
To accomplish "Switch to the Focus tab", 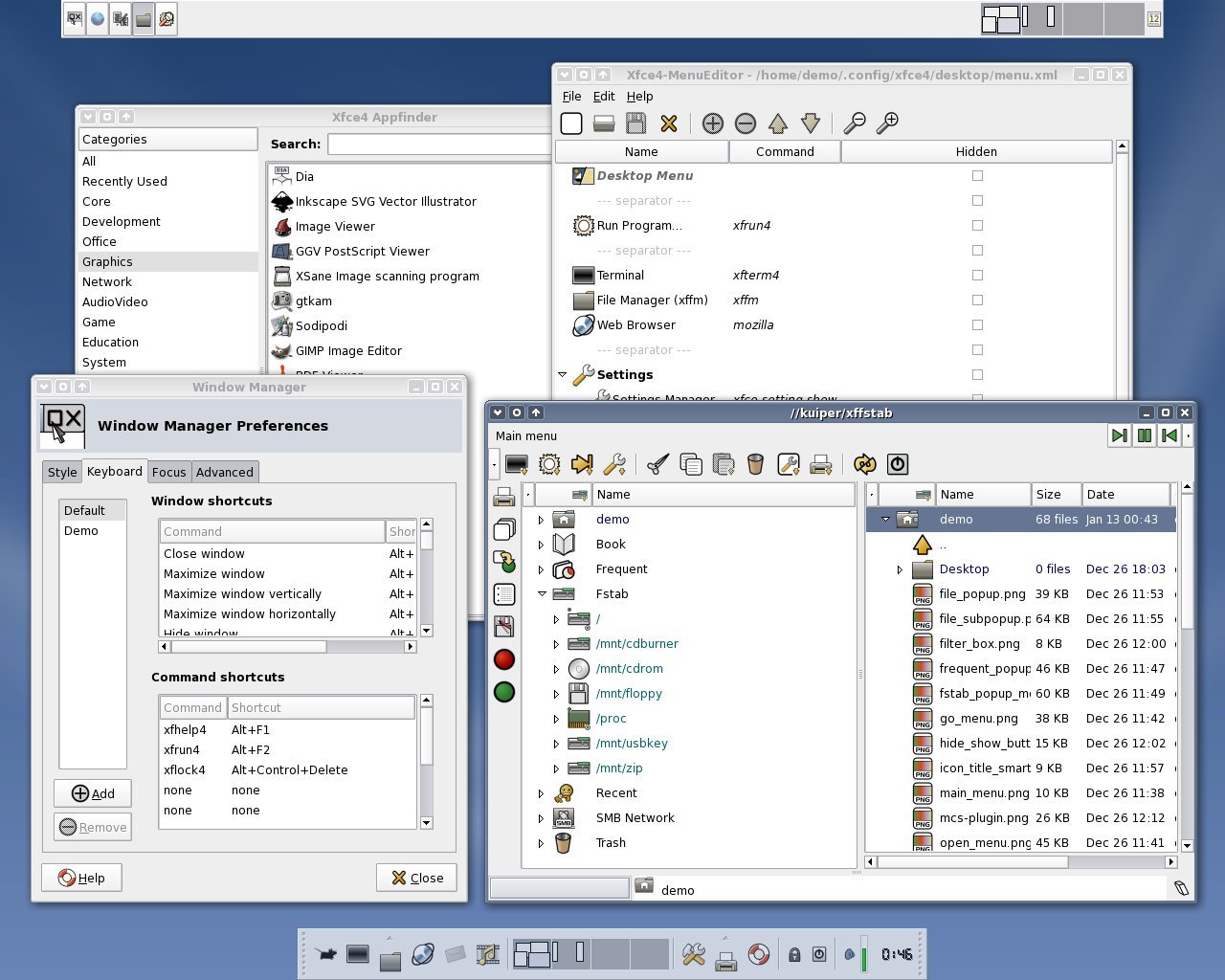I will click(x=168, y=473).
